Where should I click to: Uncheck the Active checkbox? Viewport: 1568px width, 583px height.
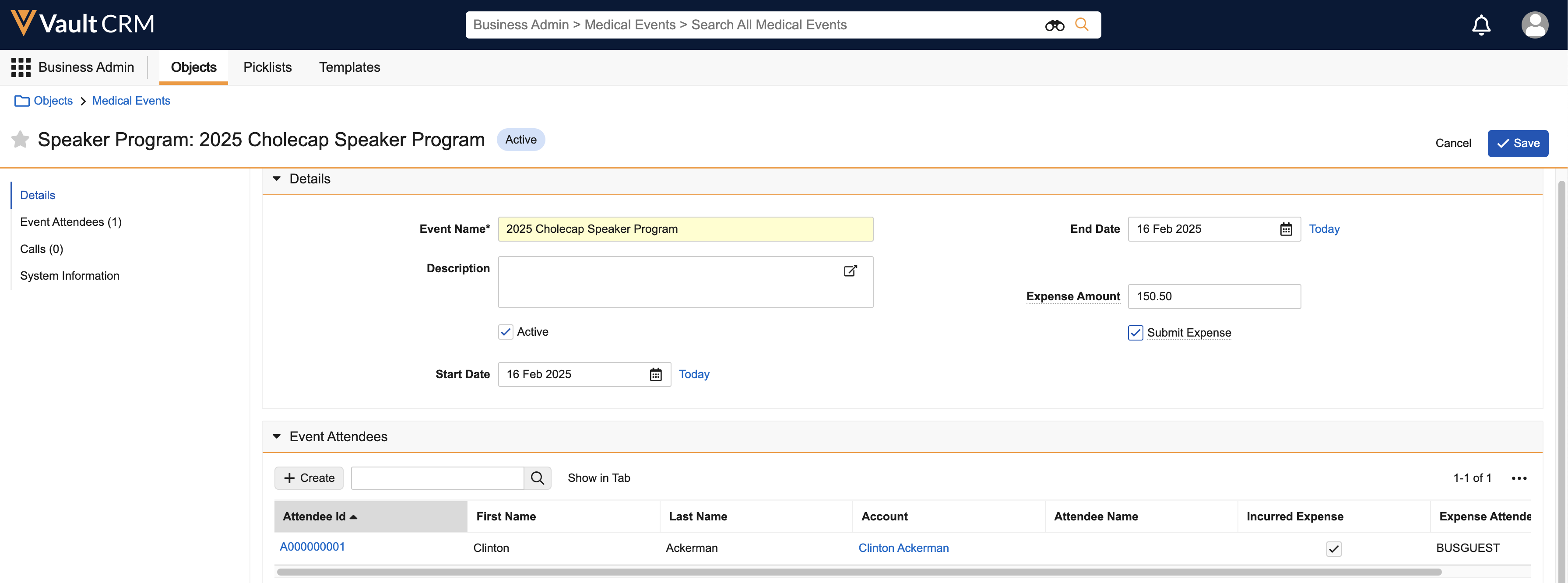click(505, 332)
